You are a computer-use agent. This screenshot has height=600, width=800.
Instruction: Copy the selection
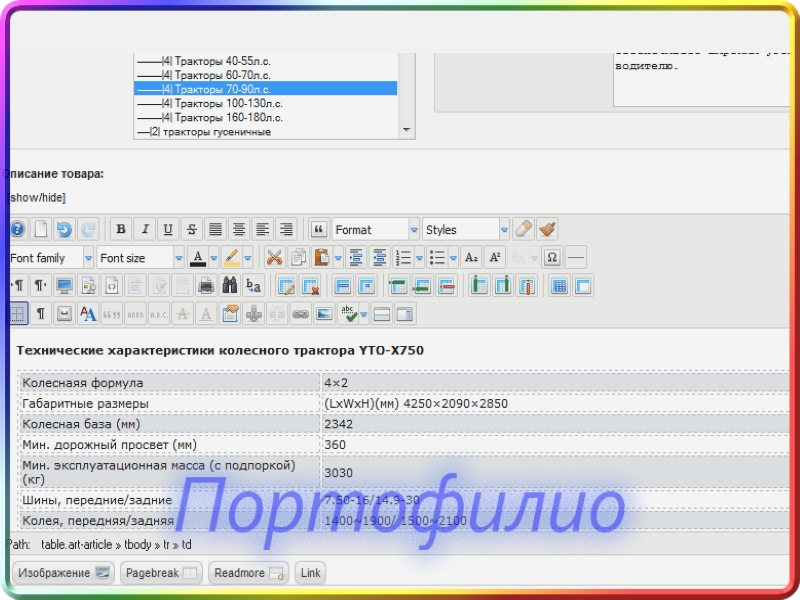298,258
